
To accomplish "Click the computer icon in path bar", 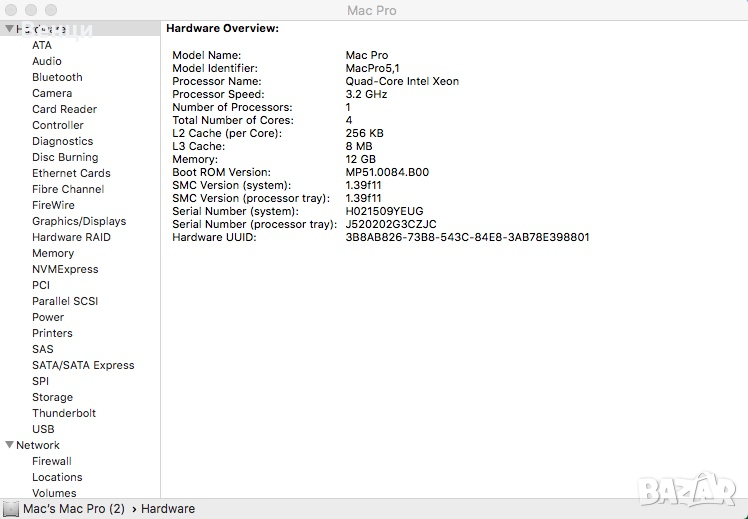I will pos(11,509).
